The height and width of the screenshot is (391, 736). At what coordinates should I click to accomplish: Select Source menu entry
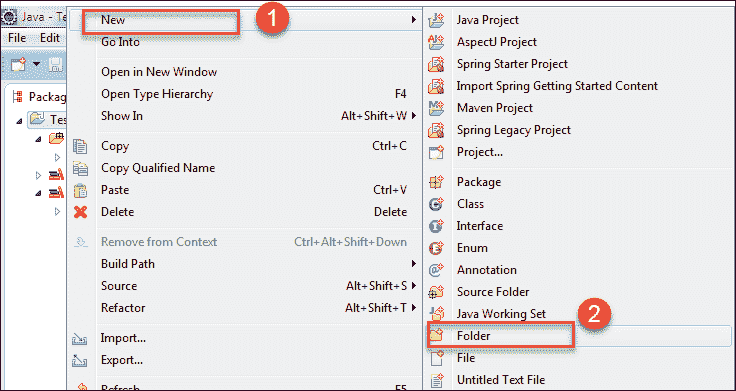click(x=119, y=286)
